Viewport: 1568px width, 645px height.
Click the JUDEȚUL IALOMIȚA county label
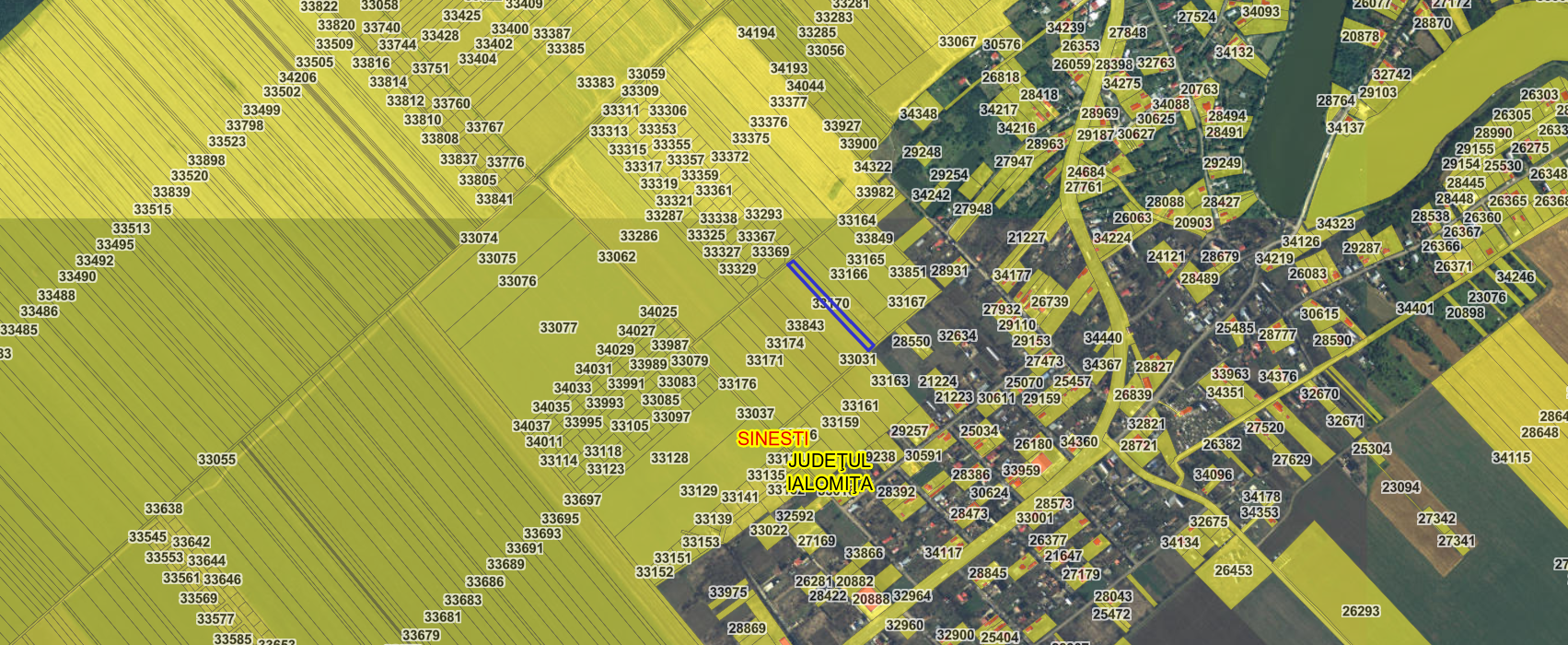click(830, 472)
